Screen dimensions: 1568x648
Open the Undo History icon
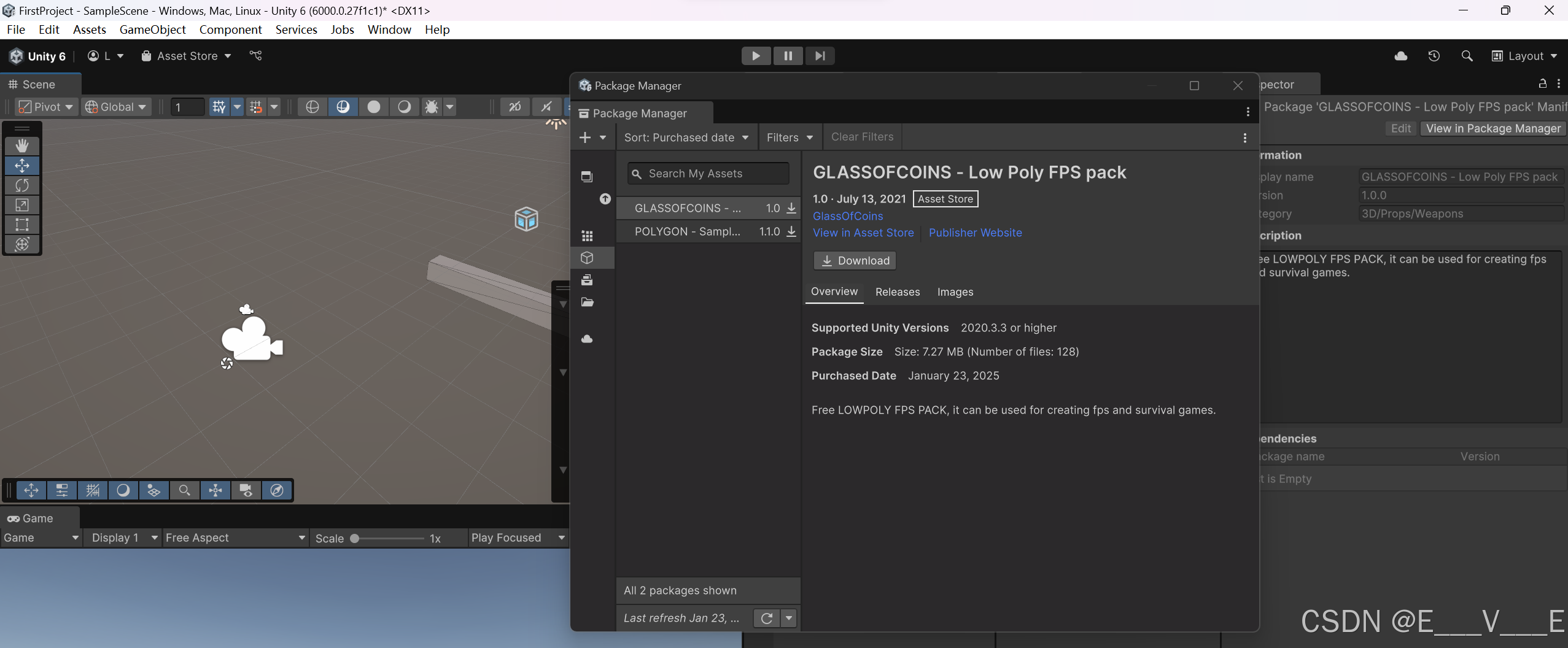point(1434,56)
